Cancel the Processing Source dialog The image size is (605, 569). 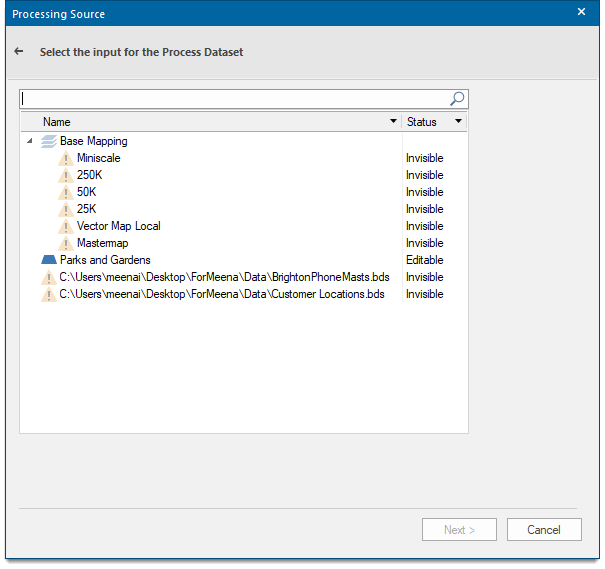click(544, 529)
